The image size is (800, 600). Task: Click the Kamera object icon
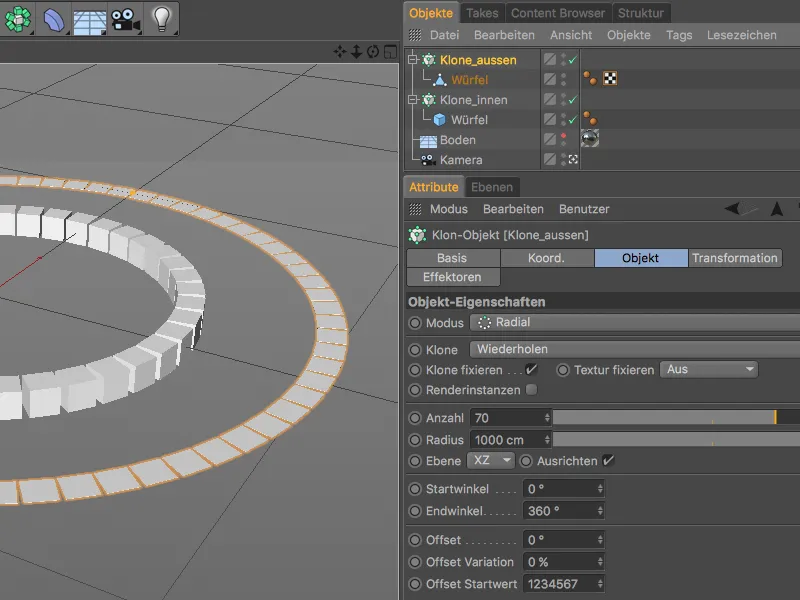(428, 160)
